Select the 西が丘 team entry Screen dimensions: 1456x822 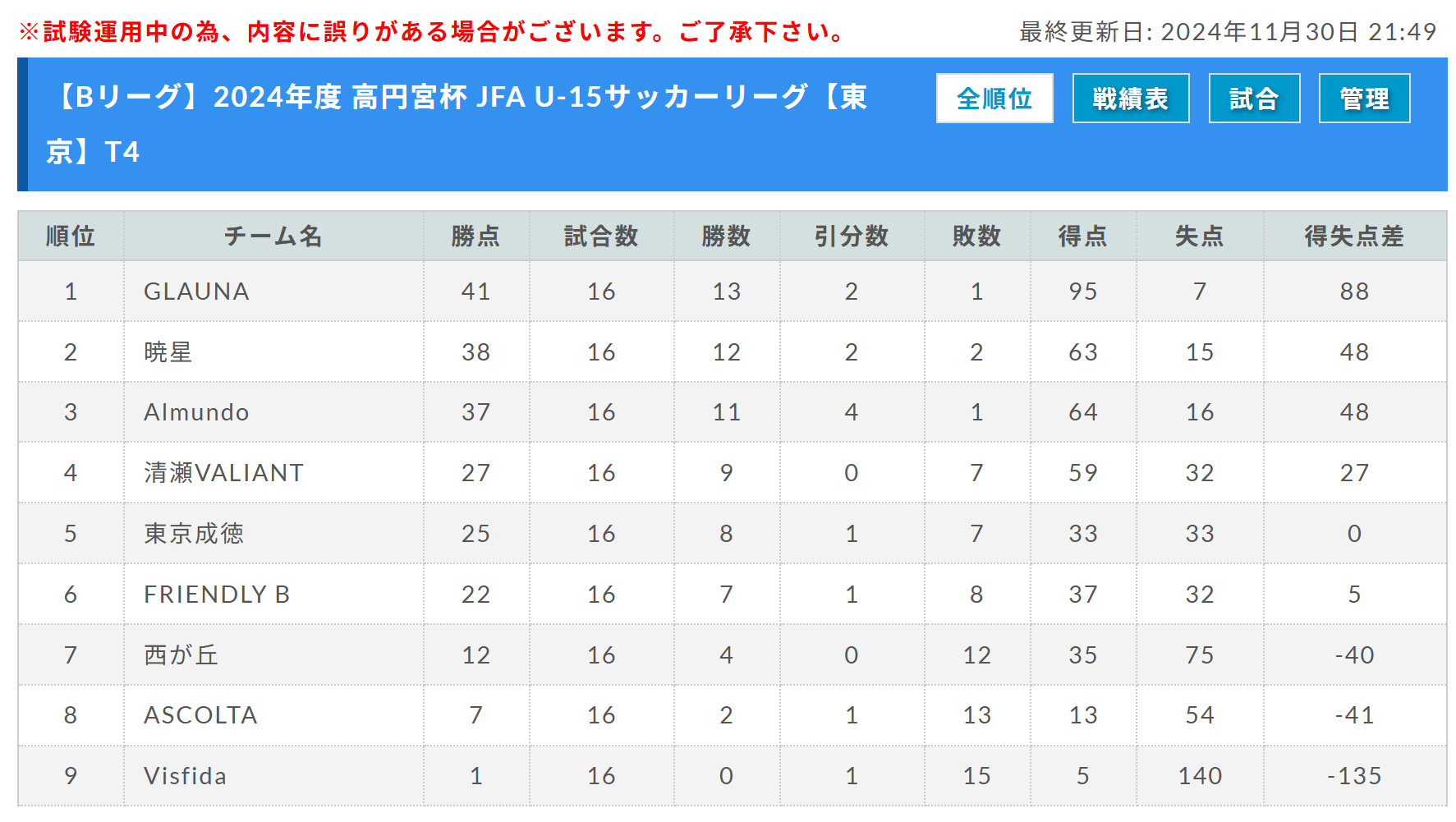[181, 655]
